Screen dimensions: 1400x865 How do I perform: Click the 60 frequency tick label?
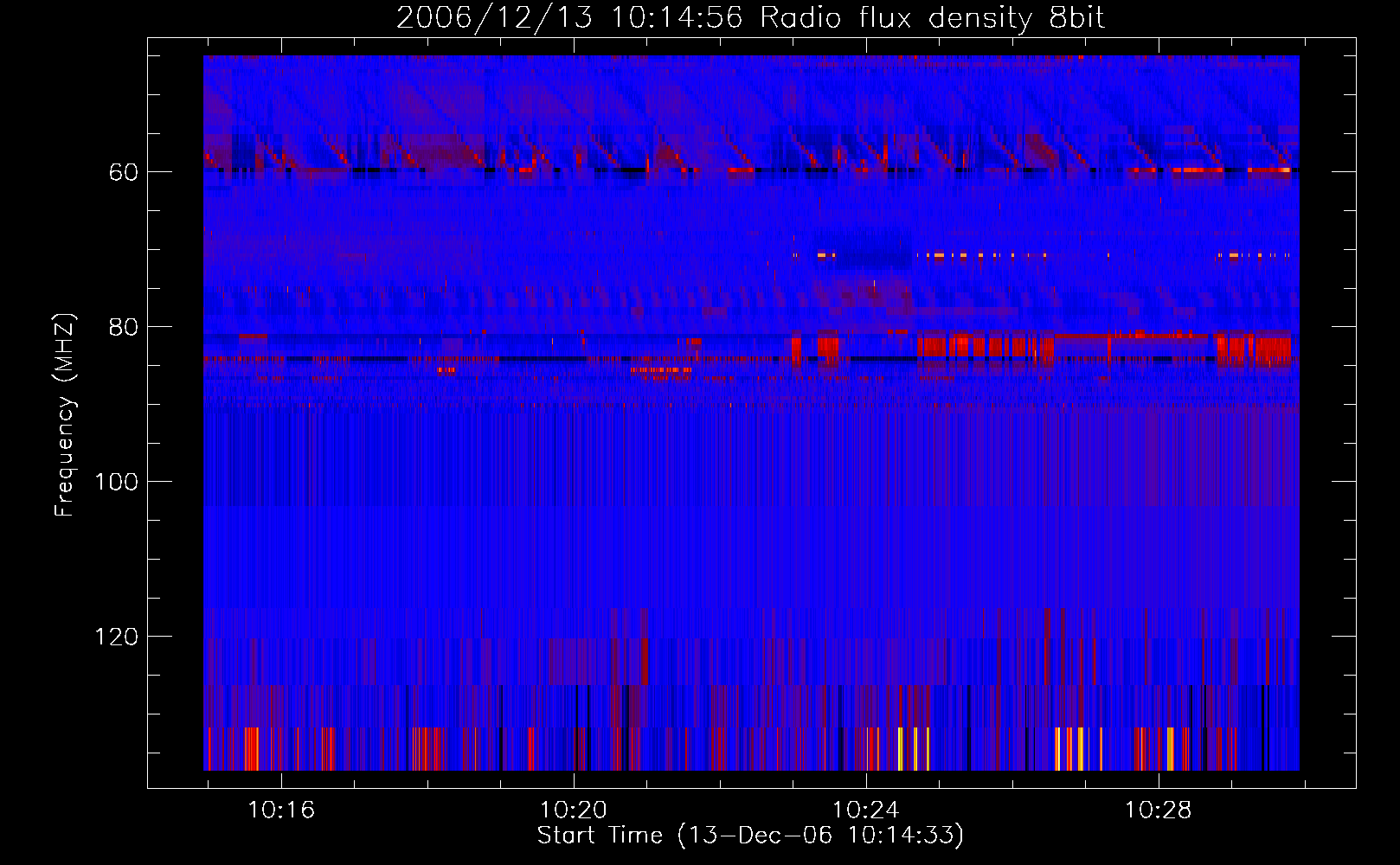[124, 172]
